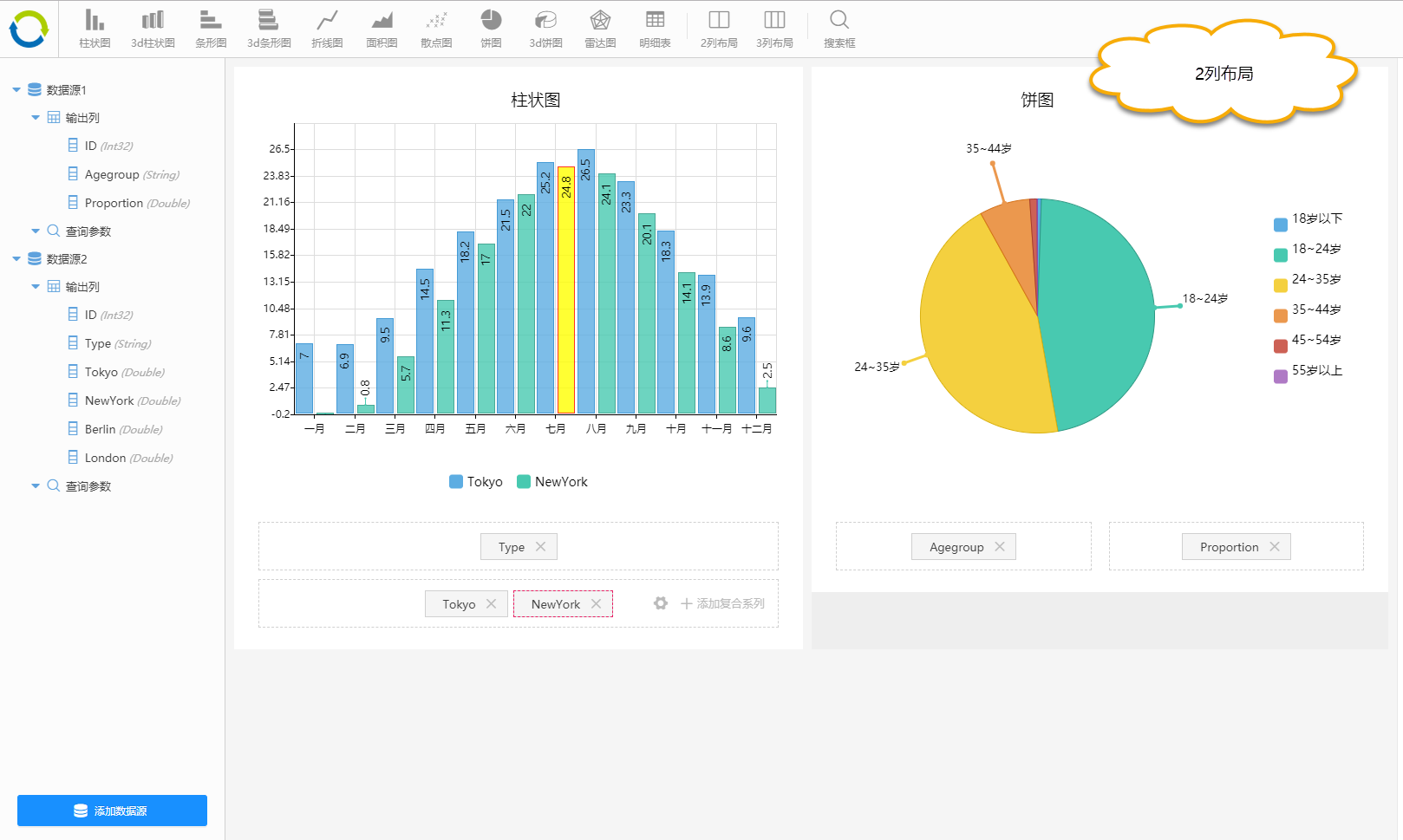Select the London (Double) column
The height and width of the screenshot is (840, 1403).
pos(121,458)
